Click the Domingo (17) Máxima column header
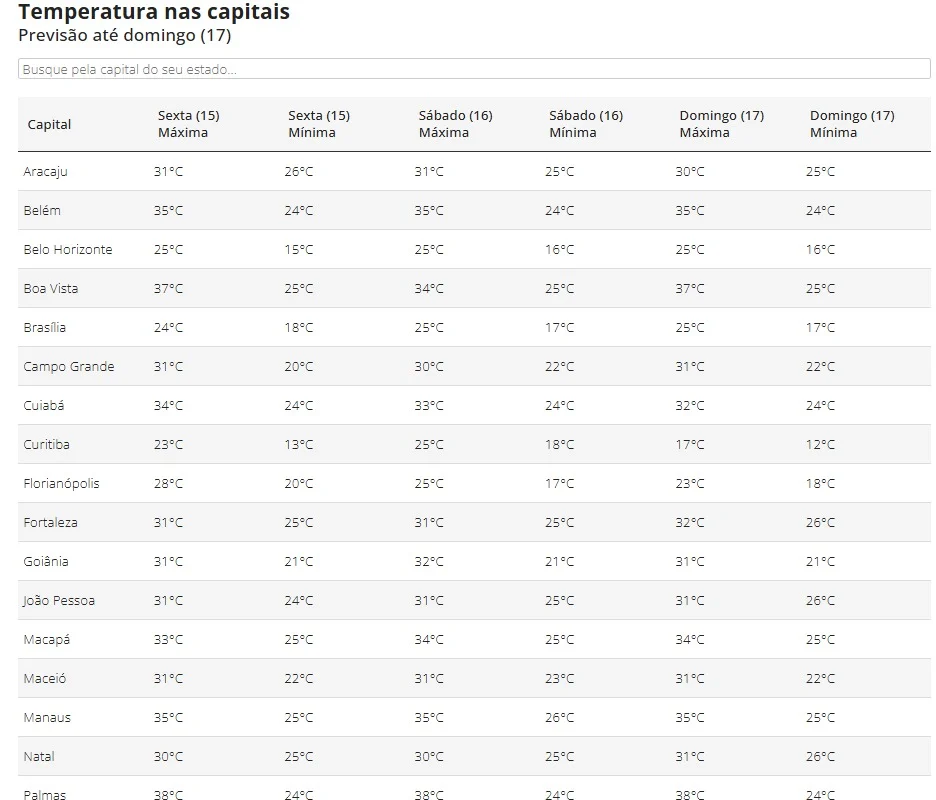This screenshot has height=800, width=936. pyautogui.click(x=722, y=124)
